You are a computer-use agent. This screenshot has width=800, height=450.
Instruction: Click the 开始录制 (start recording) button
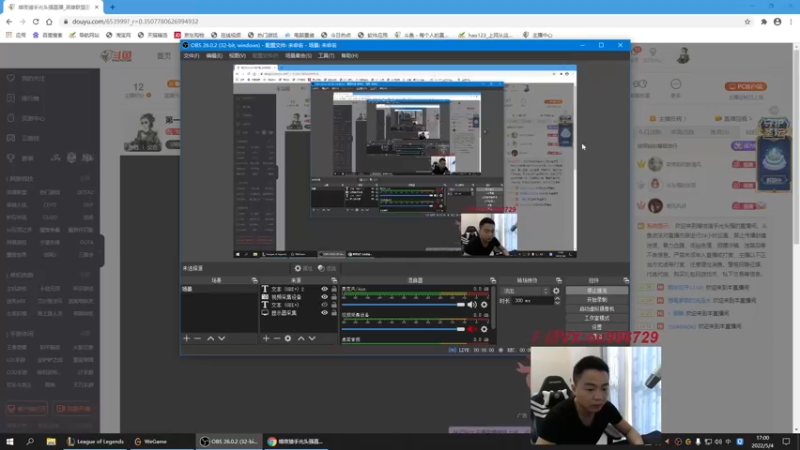[596, 299]
